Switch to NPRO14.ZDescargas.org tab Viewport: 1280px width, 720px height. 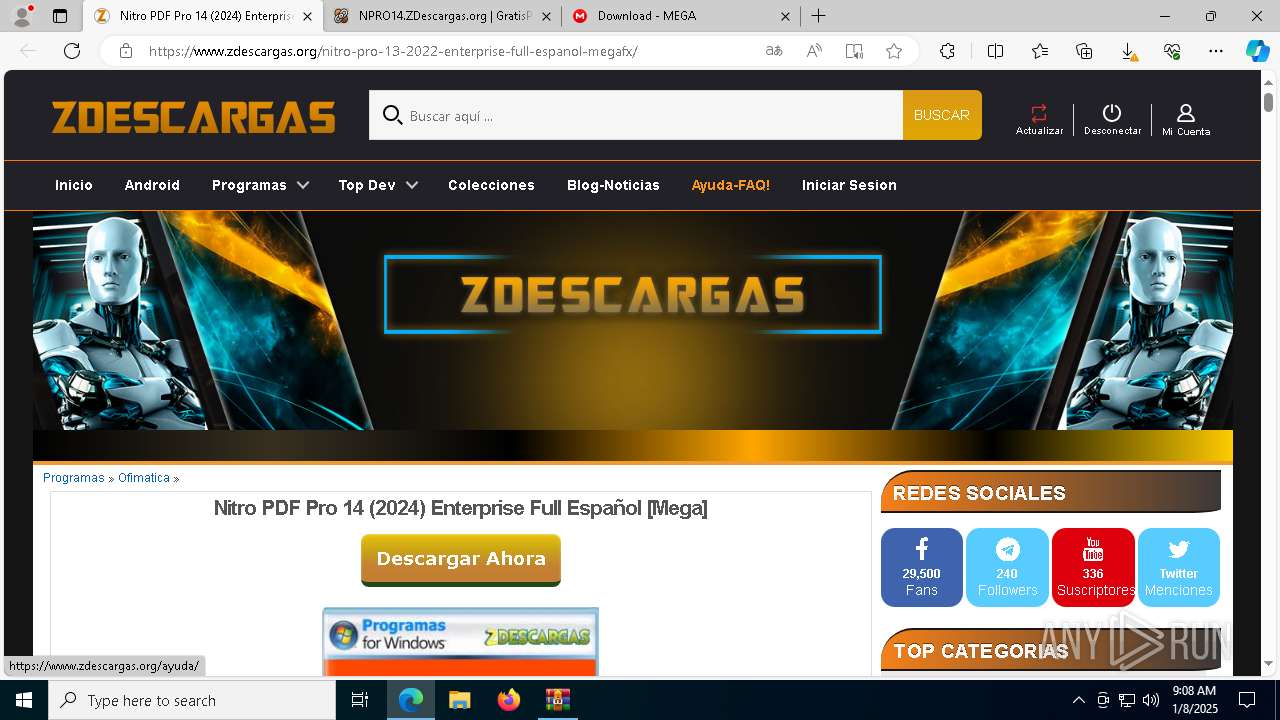(441, 16)
